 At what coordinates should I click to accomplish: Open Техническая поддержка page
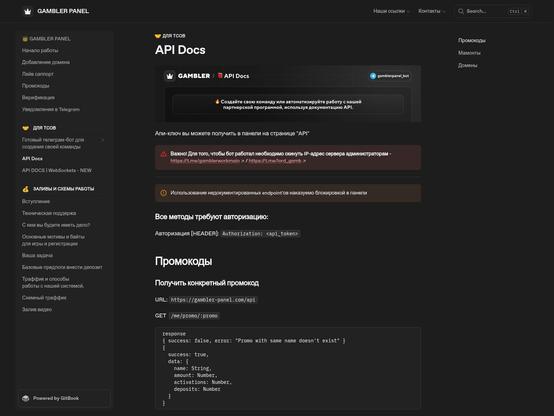click(49, 213)
